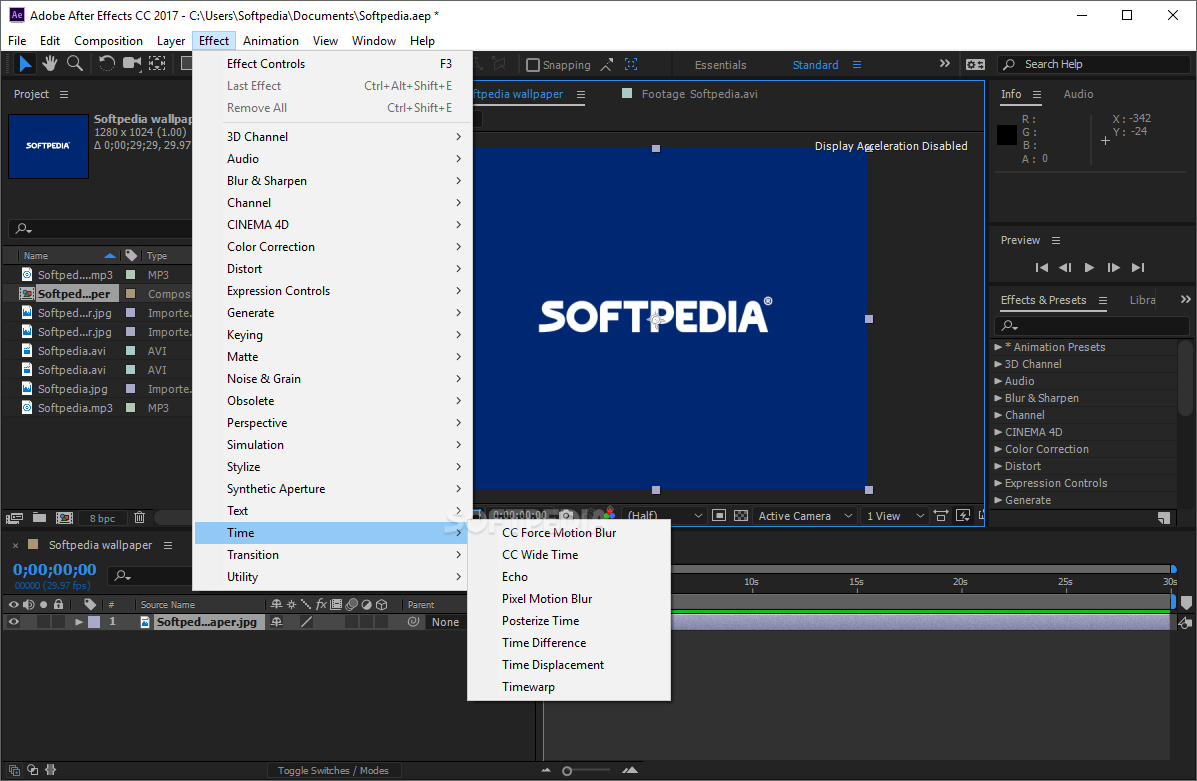
Task: Click lavender label color of layer 1
Action: coord(94,622)
